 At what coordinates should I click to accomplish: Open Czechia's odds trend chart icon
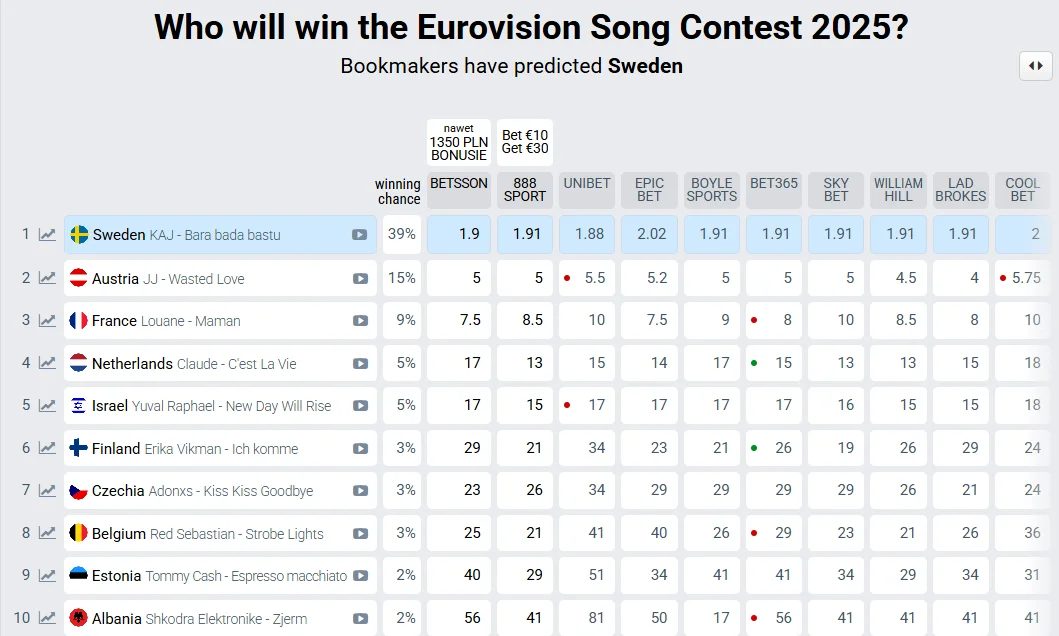pos(47,490)
